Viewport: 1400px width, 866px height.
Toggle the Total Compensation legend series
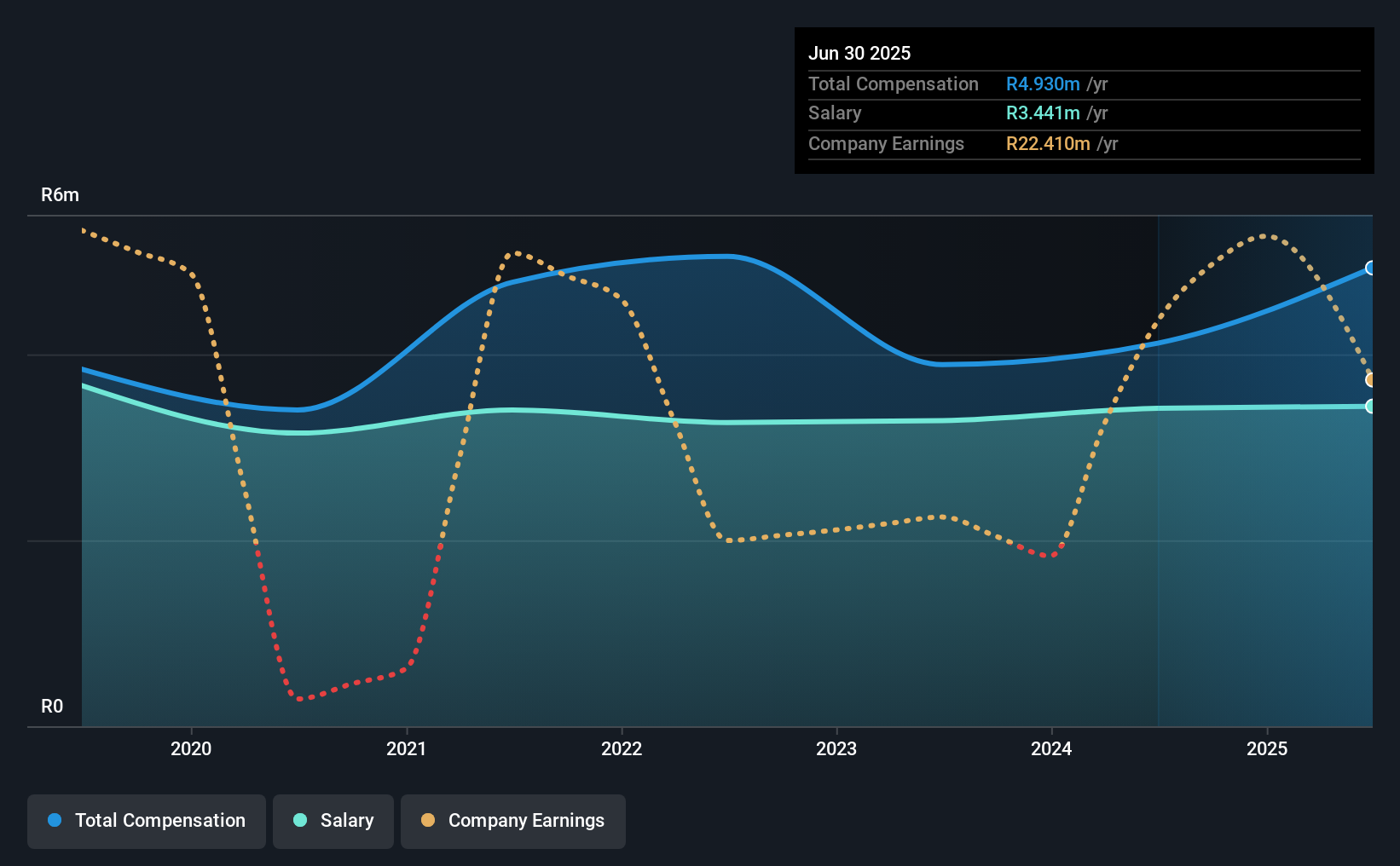pos(147,821)
